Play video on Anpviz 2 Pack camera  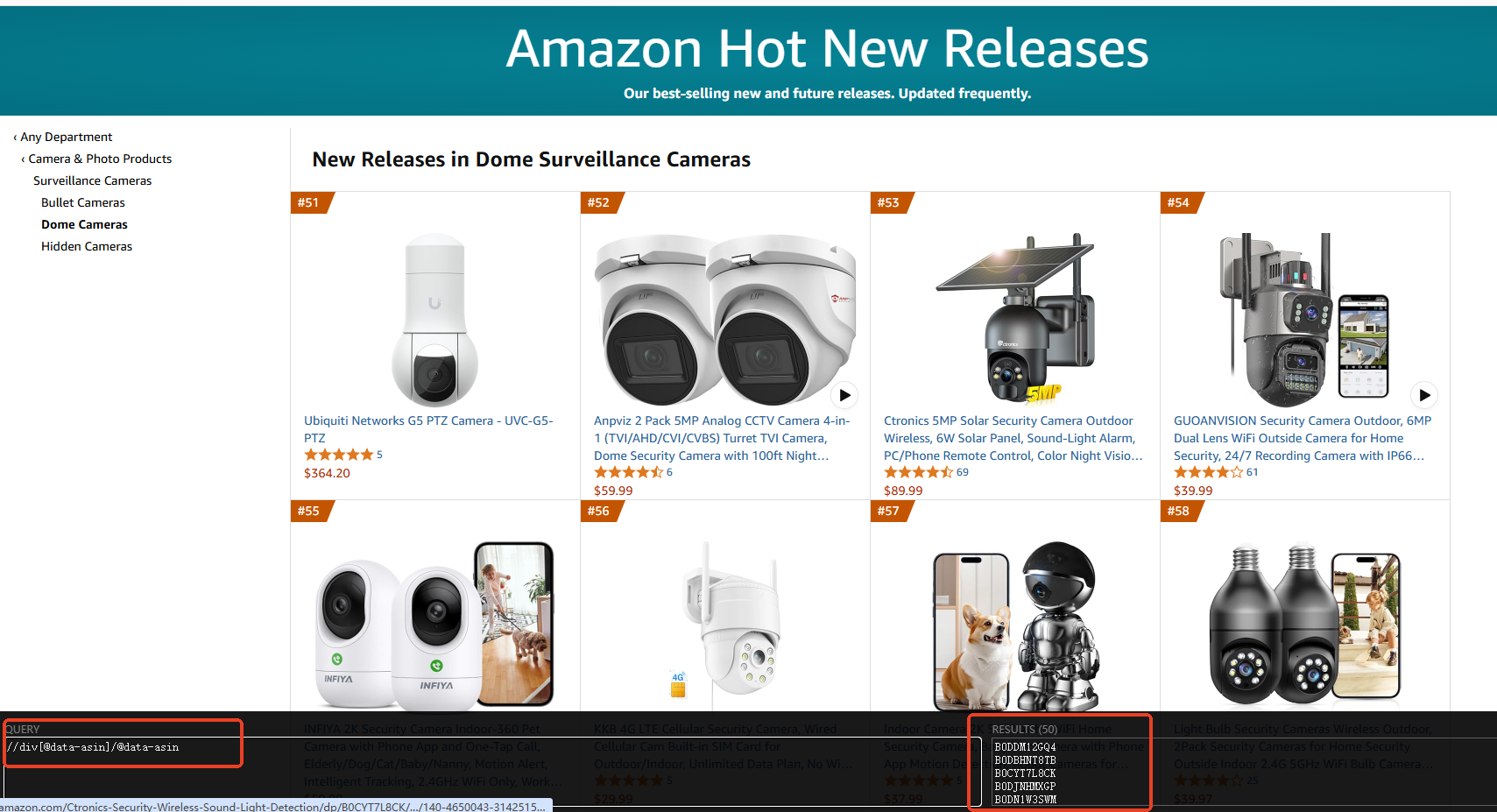point(844,395)
